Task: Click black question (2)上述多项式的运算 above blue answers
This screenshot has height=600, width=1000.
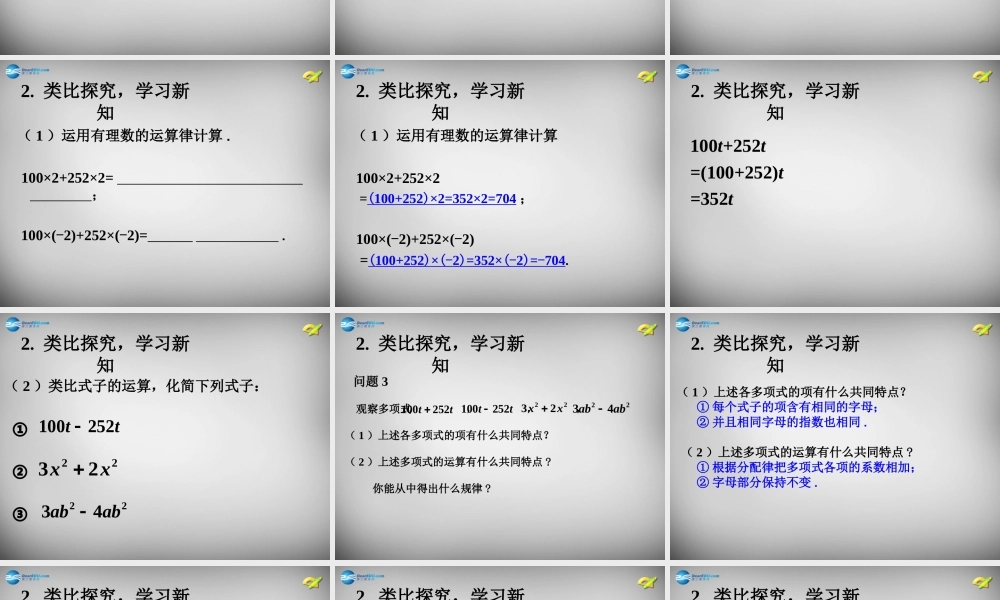Action: click(800, 452)
